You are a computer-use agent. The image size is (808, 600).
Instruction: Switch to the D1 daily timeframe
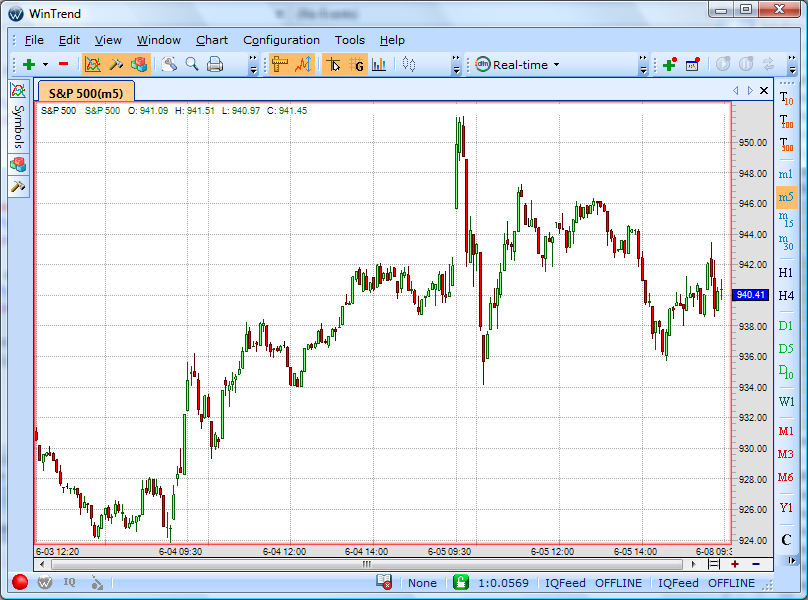point(786,326)
